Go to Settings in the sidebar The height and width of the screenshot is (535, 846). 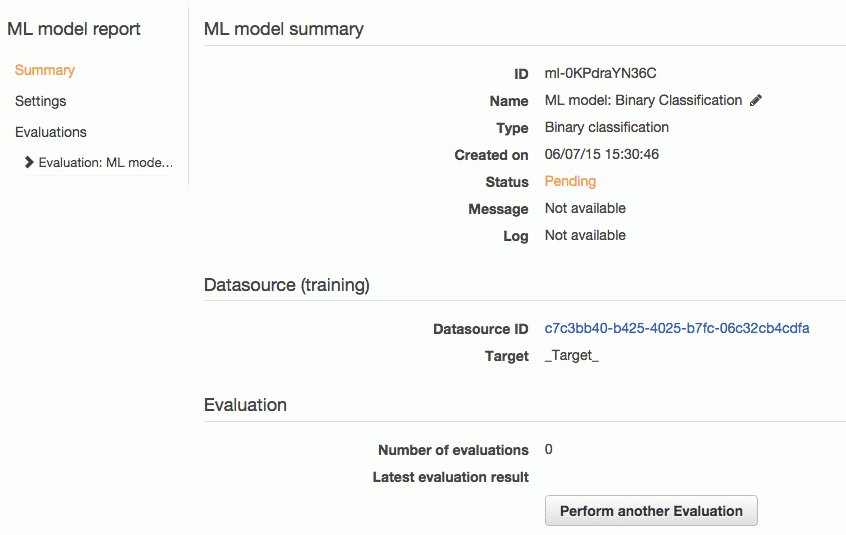[x=40, y=101]
